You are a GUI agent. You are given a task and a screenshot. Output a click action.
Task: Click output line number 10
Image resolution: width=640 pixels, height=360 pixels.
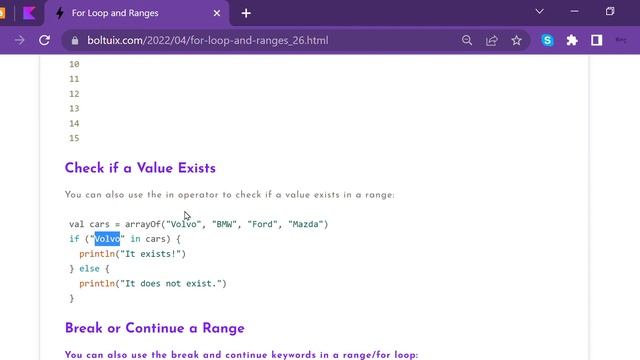74,64
